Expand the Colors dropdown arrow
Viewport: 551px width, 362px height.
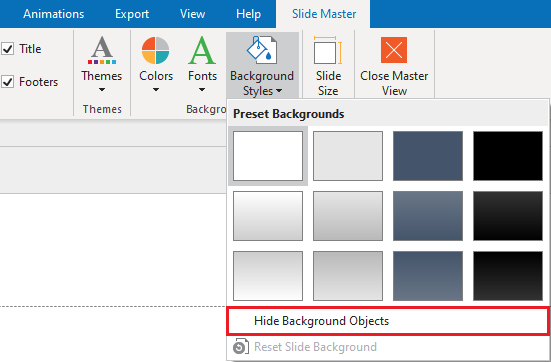click(156, 90)
